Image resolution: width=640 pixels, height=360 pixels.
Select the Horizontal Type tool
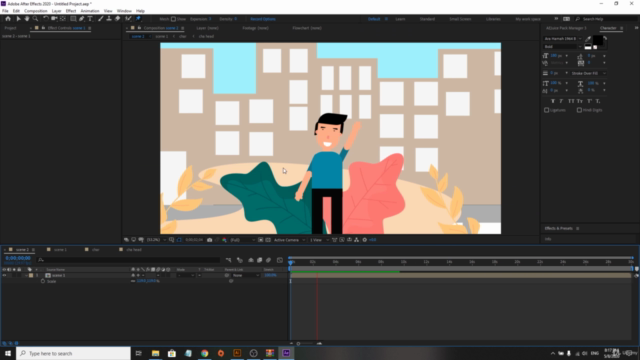click(x=90, y=19)
